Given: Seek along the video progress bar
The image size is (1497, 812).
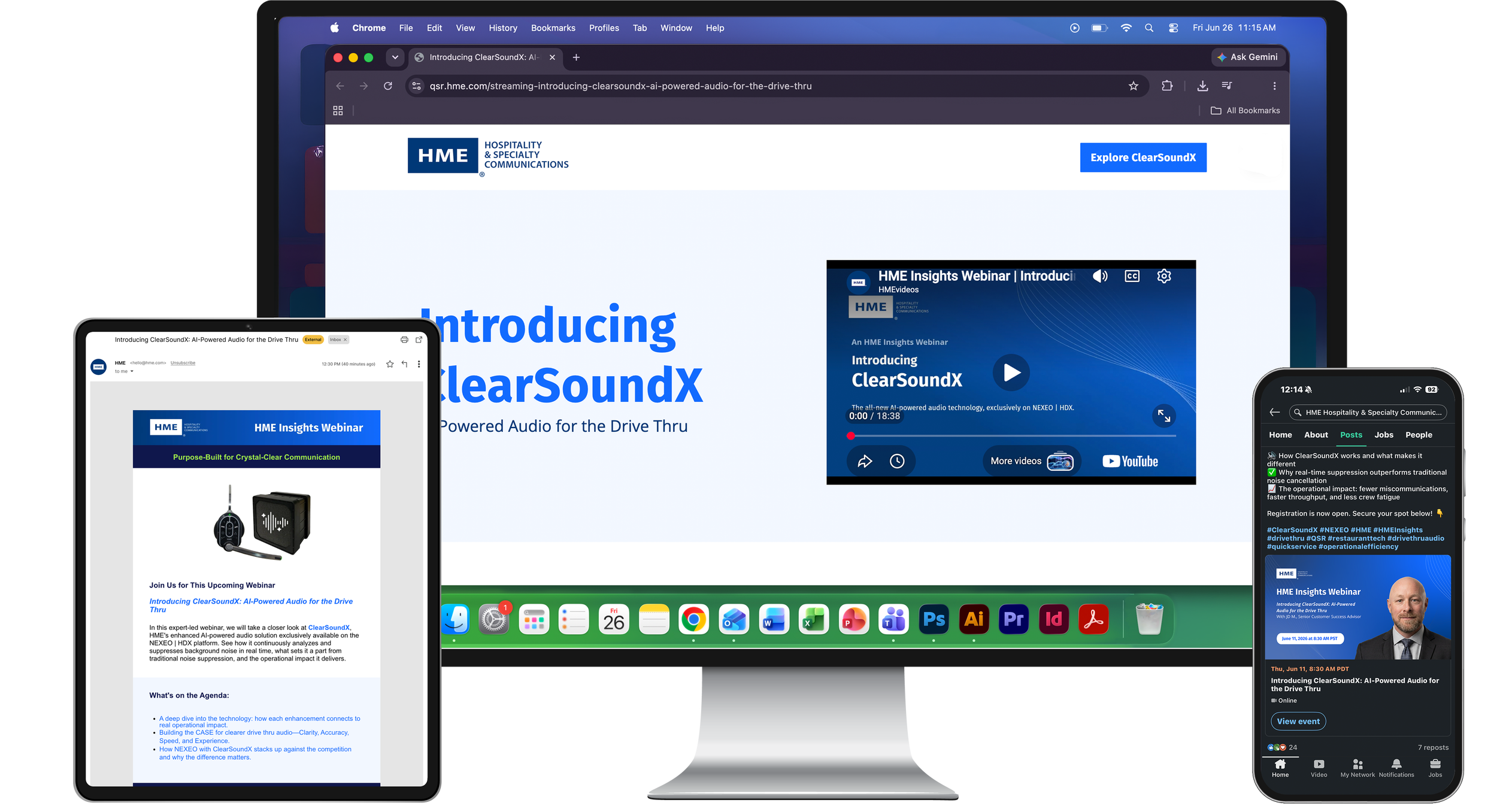Looking at the screenshot, I should (x=1011, y=436).
